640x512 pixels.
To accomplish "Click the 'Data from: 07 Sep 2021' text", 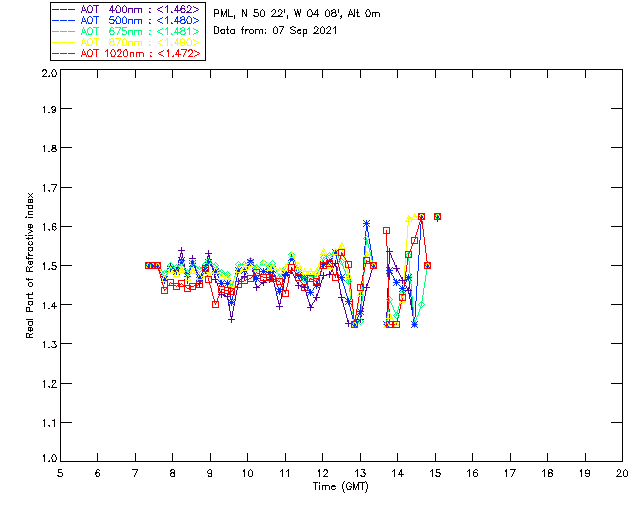I will [x=275, y=31].
